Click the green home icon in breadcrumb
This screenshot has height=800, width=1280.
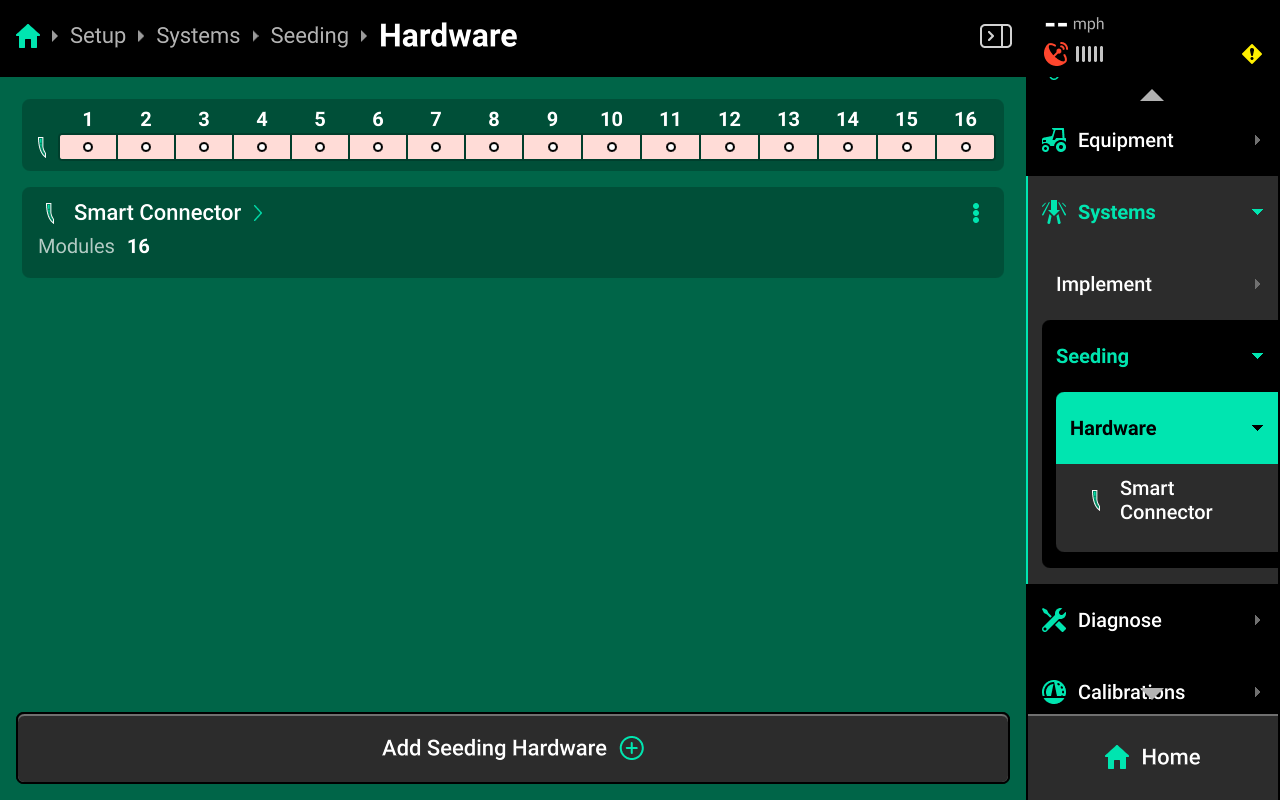point(28,37)
